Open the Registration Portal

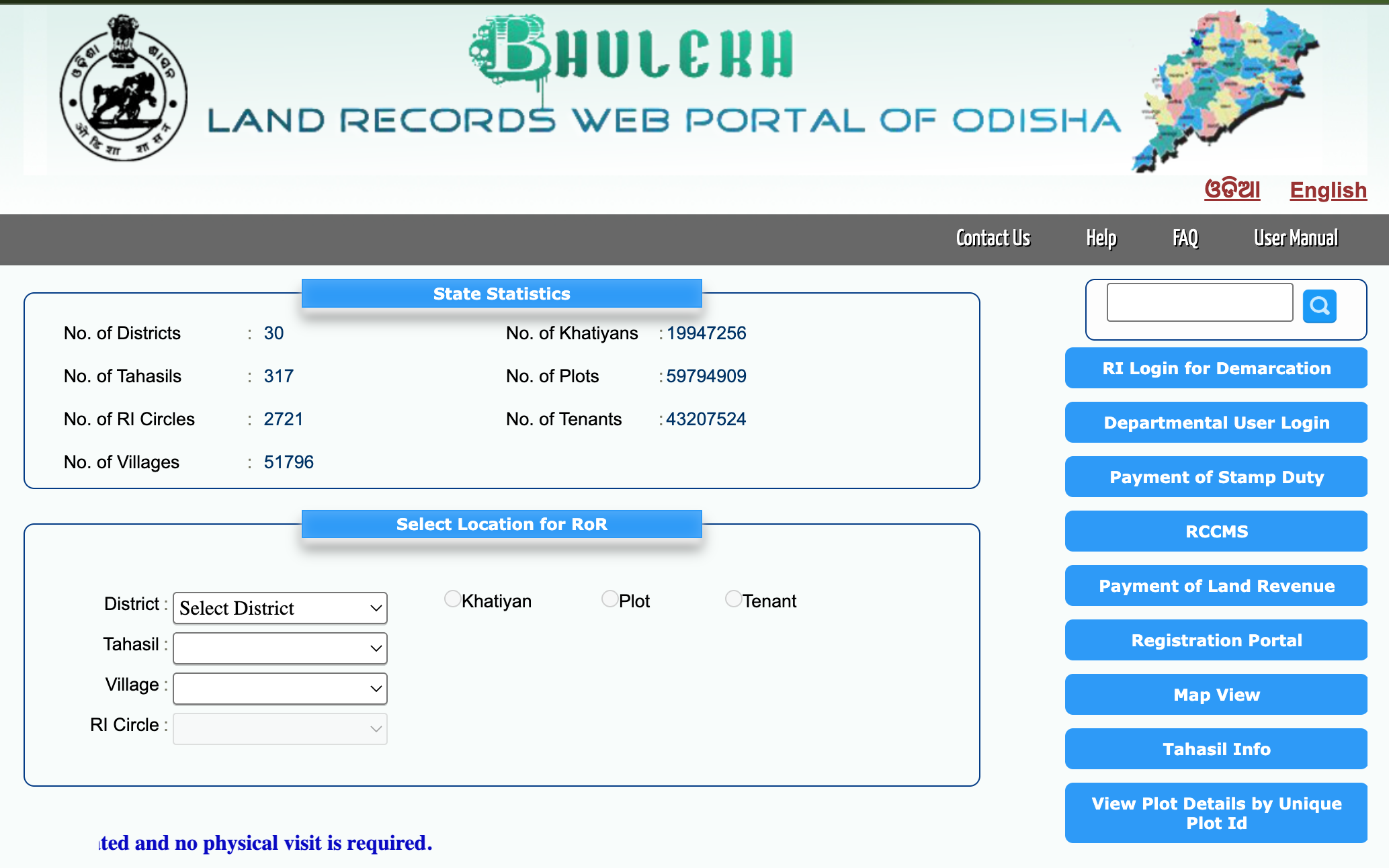click(1216, 640)
